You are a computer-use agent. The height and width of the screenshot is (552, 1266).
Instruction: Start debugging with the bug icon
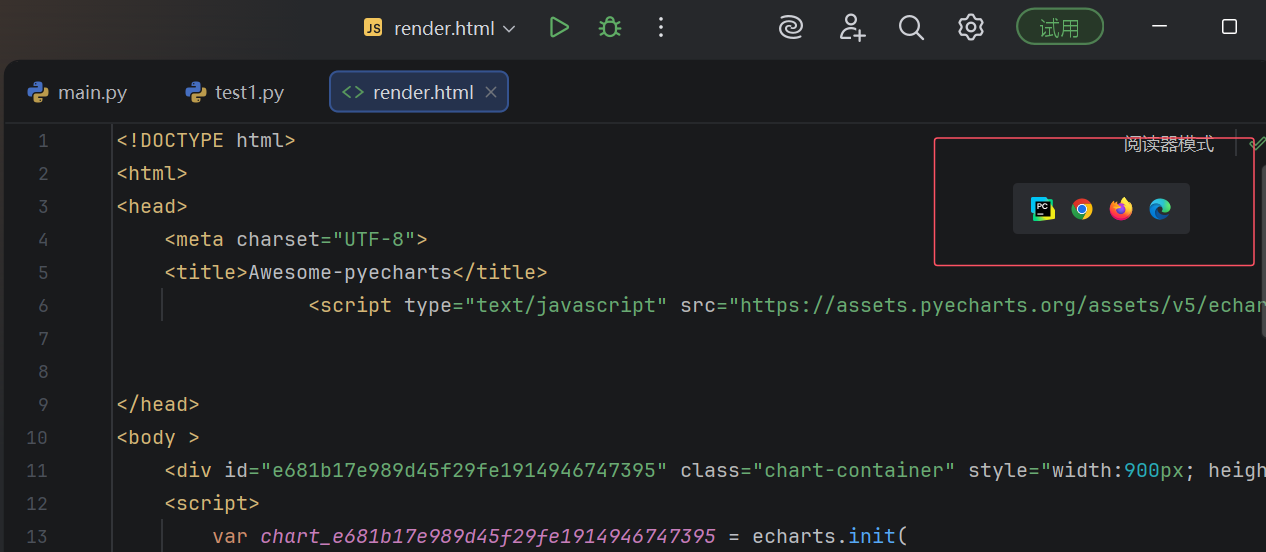tap(609, 27)
